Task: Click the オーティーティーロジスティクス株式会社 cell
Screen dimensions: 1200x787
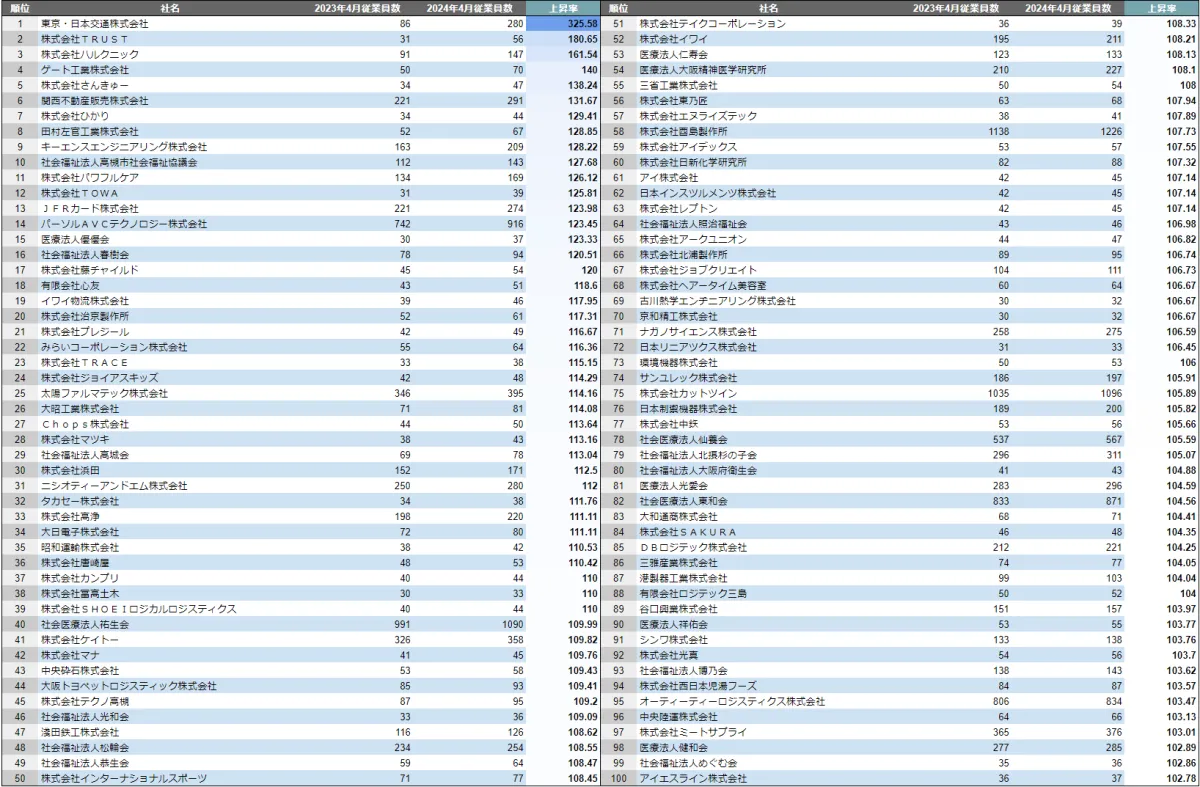Action: coord(732,701)
